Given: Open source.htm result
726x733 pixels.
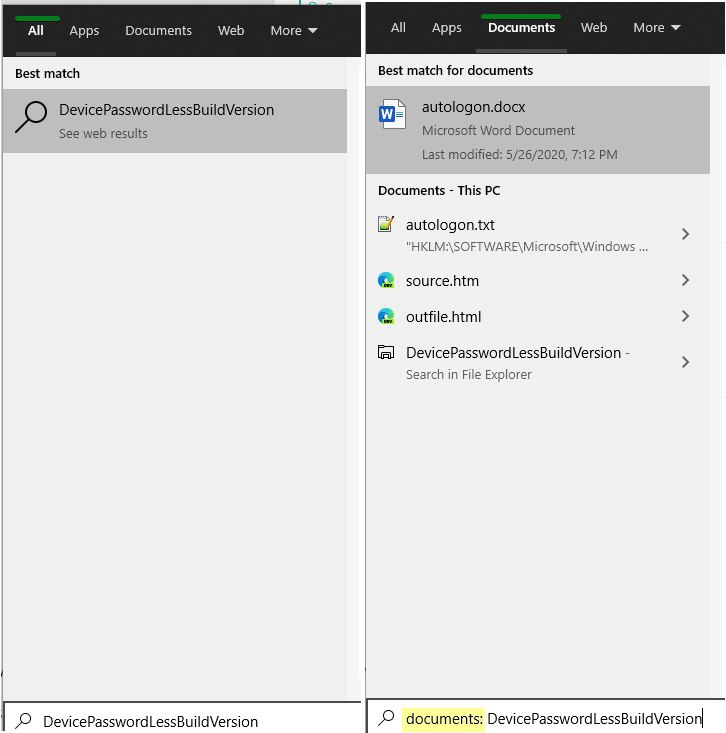Looking at the screenshot, I should click(538, 280).
